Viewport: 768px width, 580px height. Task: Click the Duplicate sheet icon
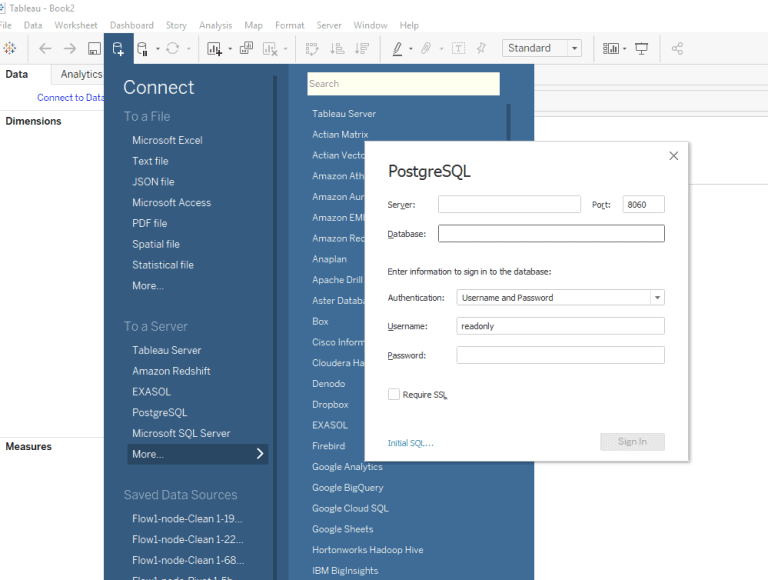pyautogui.click(x=246, y=48)
